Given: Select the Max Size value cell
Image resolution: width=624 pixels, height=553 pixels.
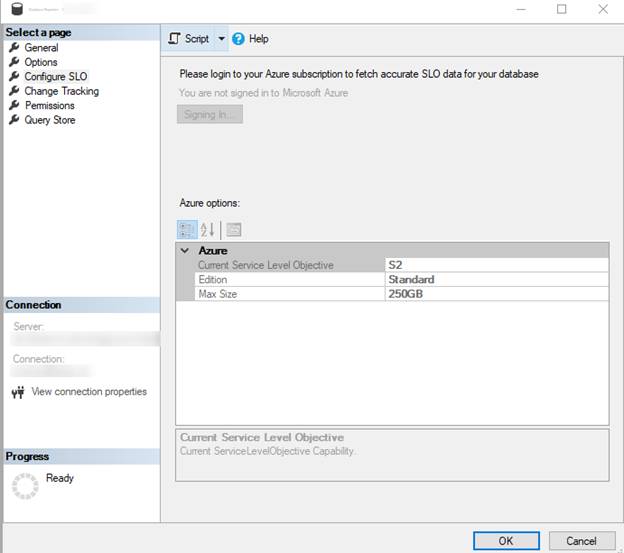Looking at the screenshot, I should (496, 294).
